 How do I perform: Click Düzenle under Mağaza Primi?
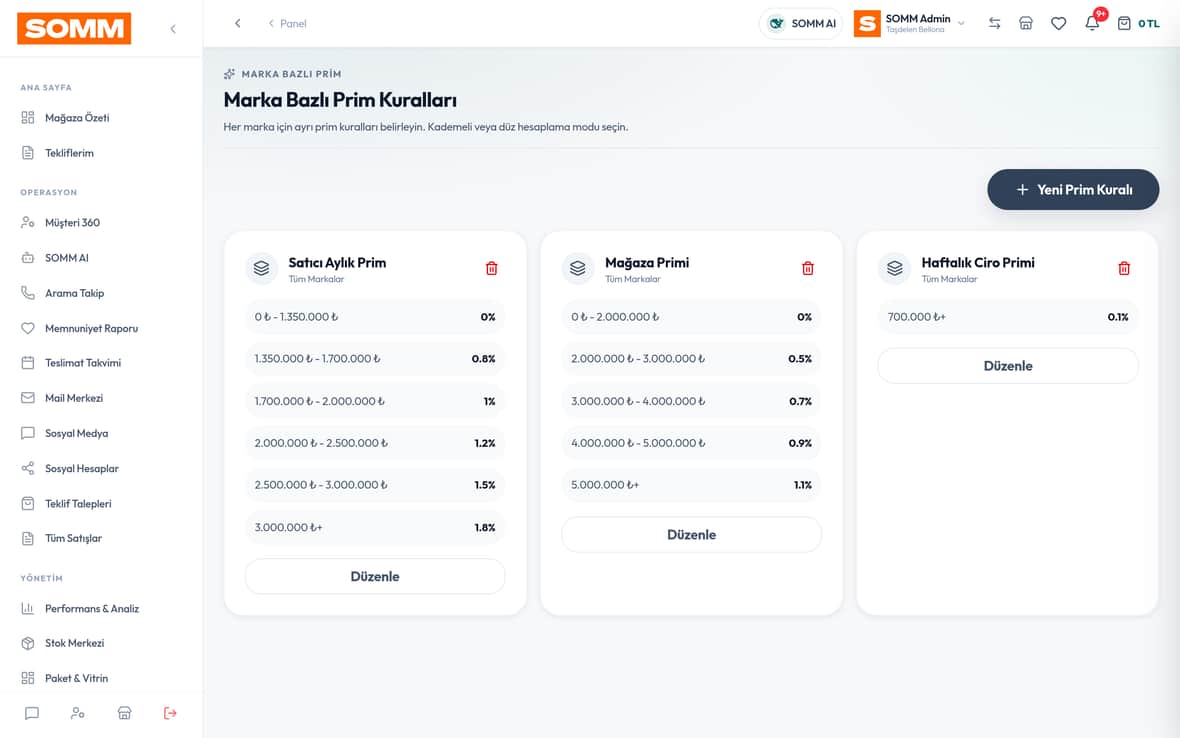pos(691,535)
